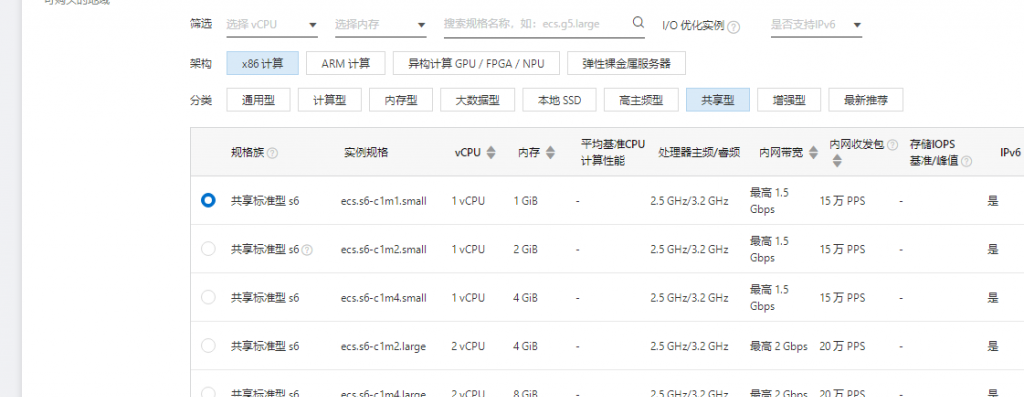
Task: Click ecs.s6-c1m2.large instance name
Action: (x=383, y=346)
